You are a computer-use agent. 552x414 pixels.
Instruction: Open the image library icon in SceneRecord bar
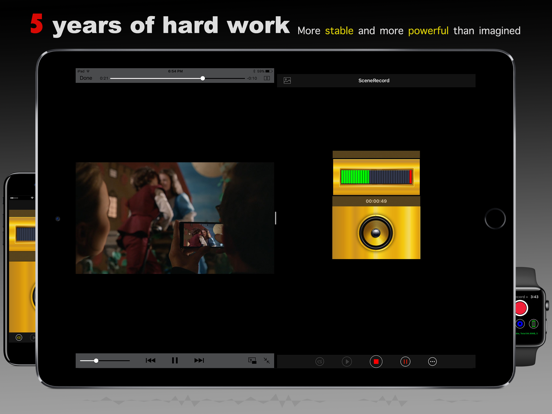point(287,81)
